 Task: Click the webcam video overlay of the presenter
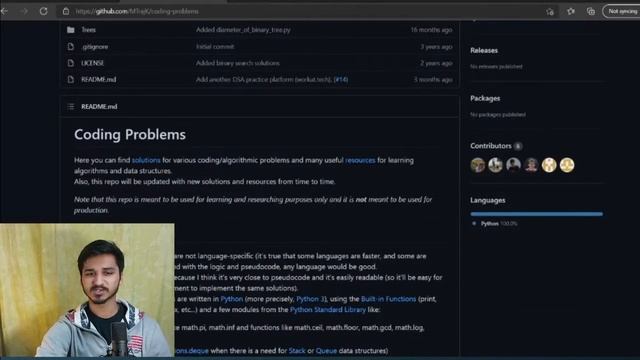(87, 290)
